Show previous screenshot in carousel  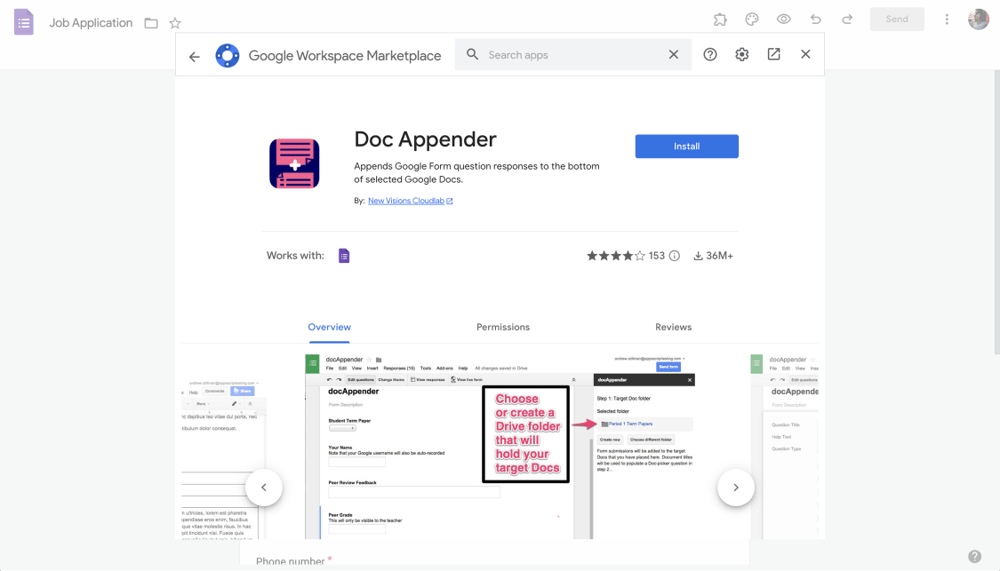(x=264, y=487)
